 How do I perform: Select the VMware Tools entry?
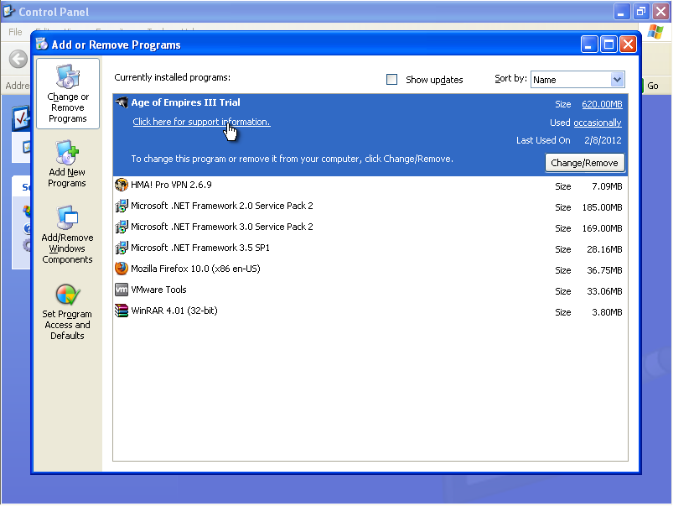370,291
